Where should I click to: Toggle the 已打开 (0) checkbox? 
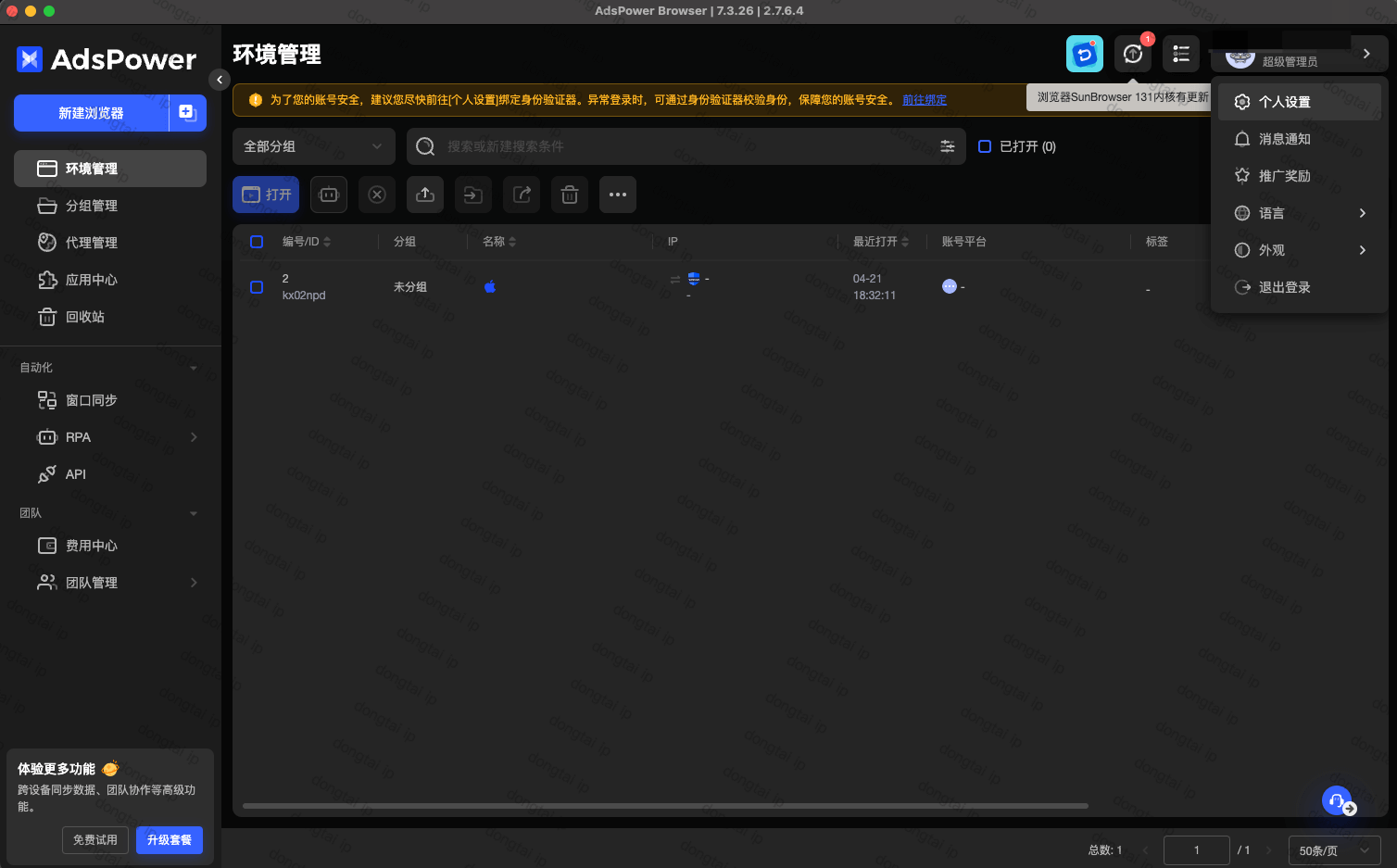(x=985, y=146)
